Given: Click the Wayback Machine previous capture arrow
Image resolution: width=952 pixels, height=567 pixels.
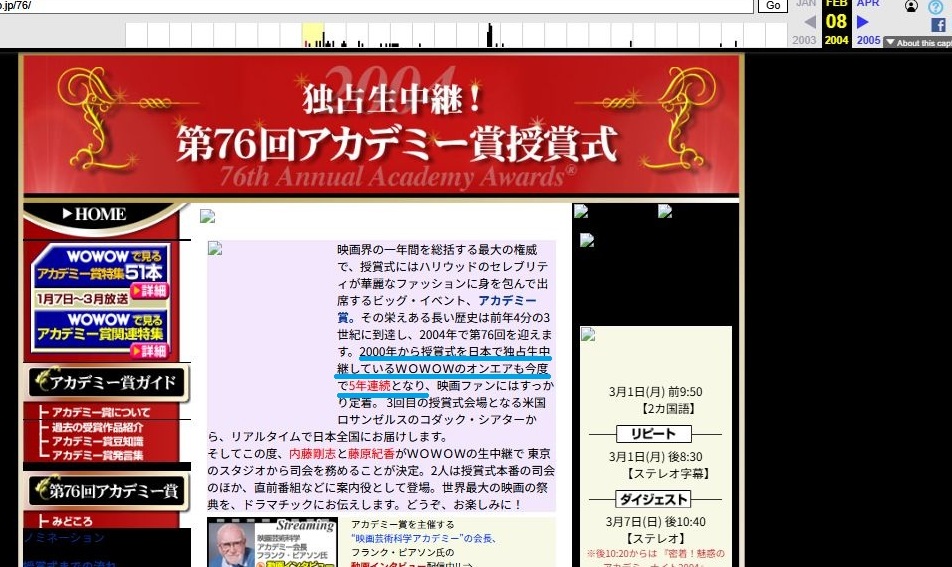Looking at the screenshot, I should [x=809, y=22].
